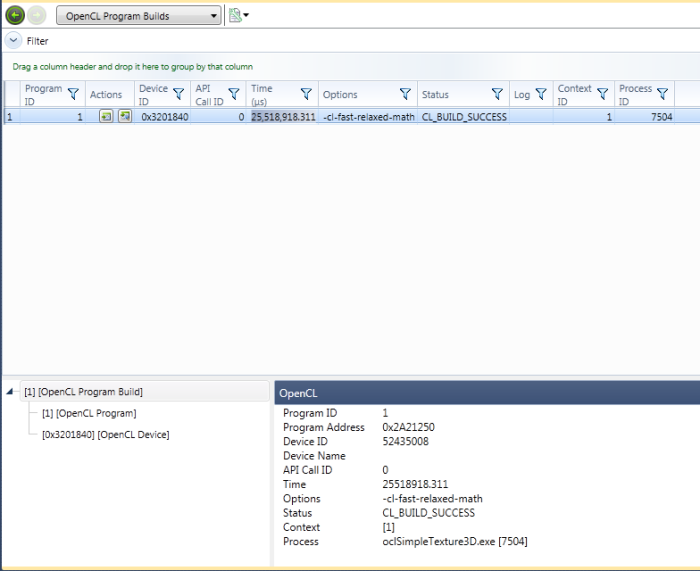The image size is (700, 571).
Task: Collapse the OpenCL Program Build tree node
Action: coord(12,392)
